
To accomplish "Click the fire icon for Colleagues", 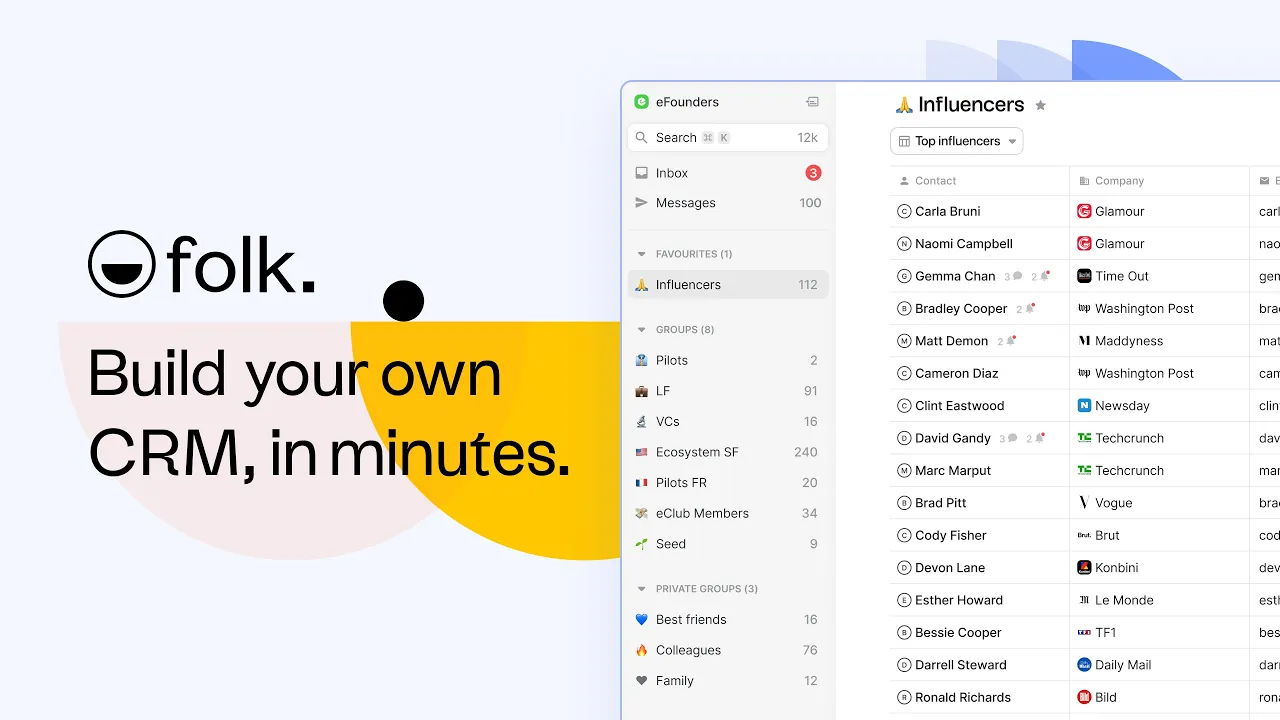I will coord(642,650).
